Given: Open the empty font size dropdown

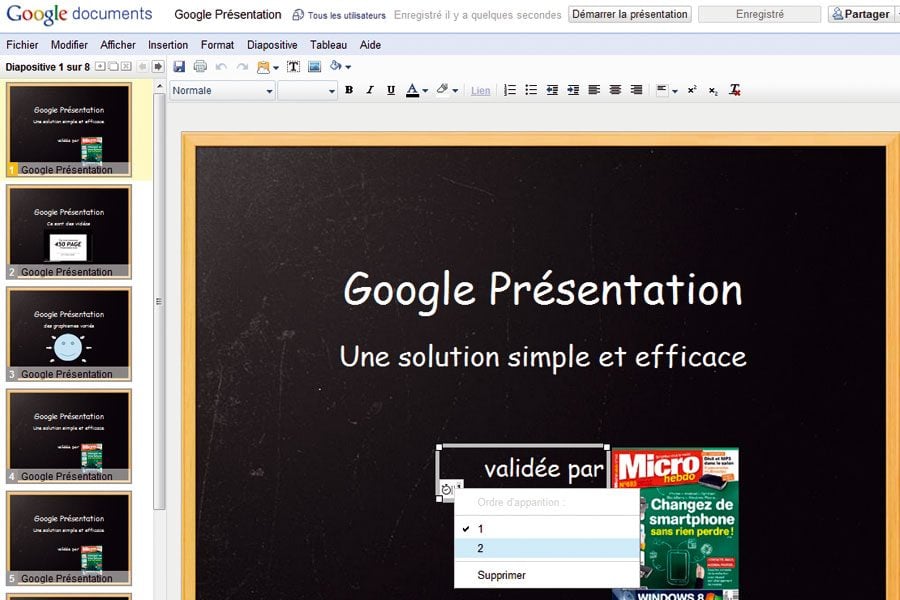Looking at the screenshot, I should (307, 90).
